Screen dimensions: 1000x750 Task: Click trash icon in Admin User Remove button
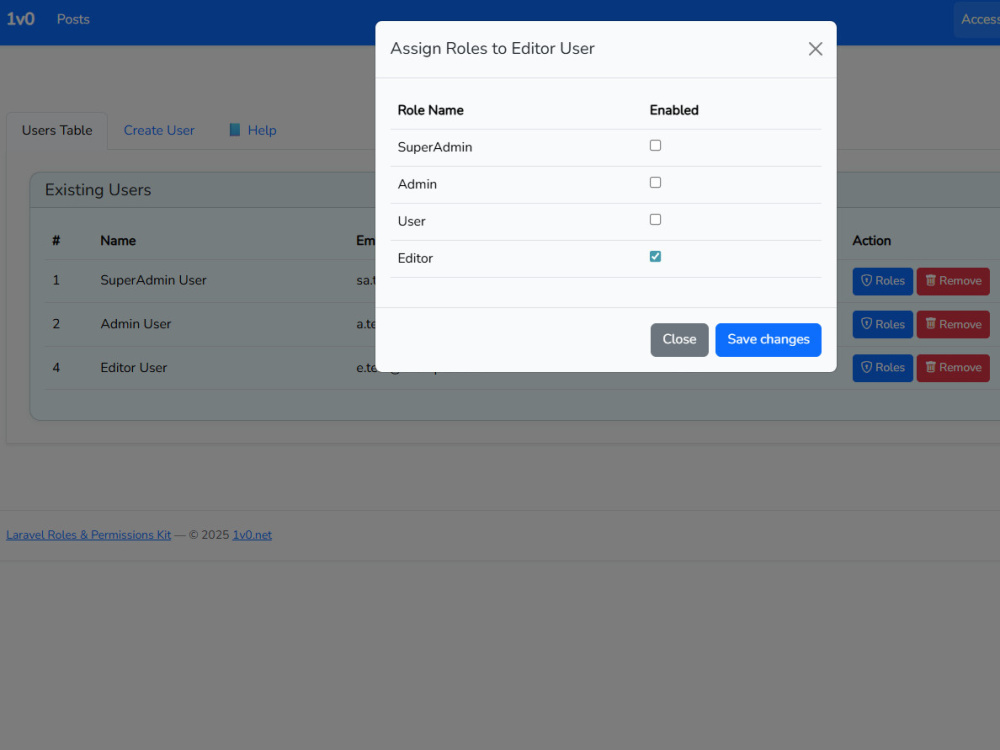coord(930,324)
